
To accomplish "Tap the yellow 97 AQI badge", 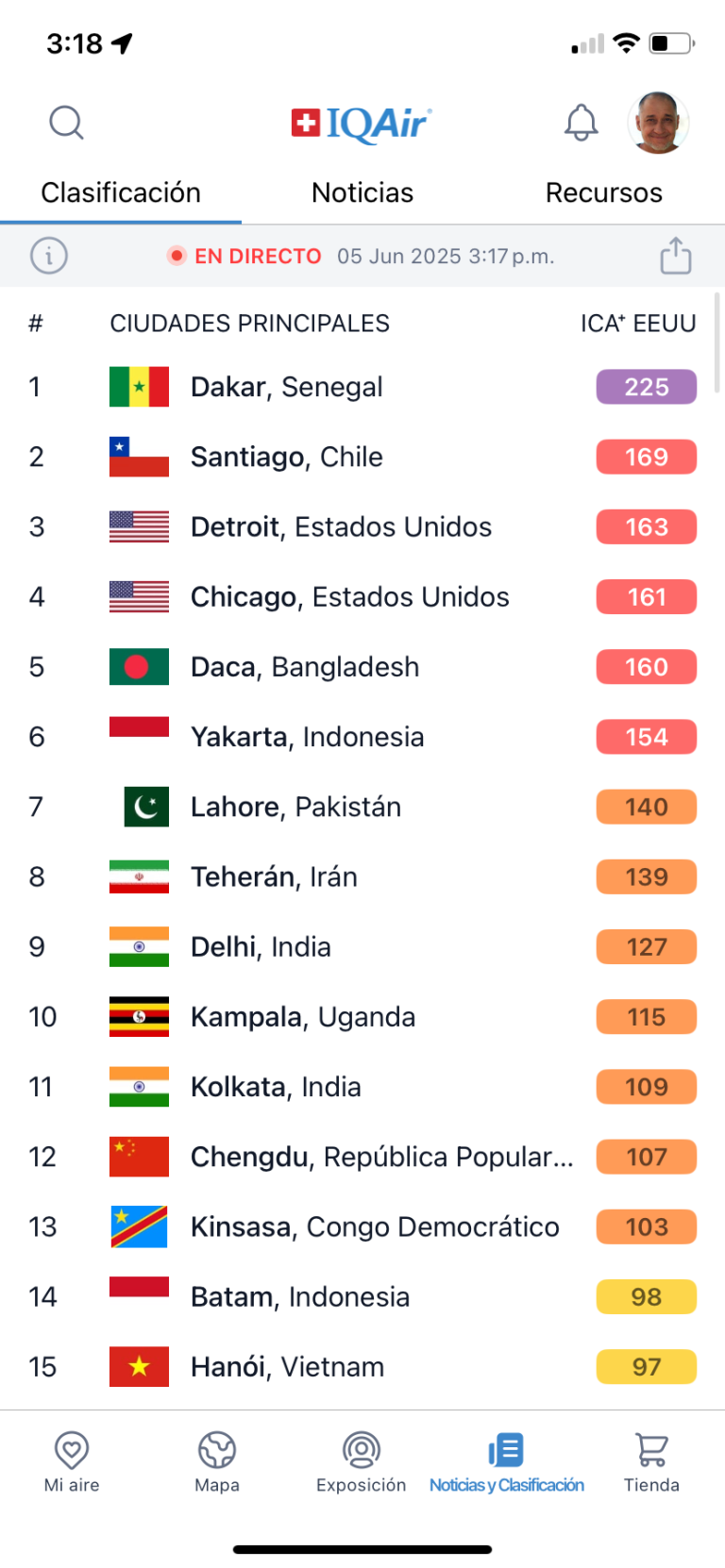I will (x=647, y=1366).
